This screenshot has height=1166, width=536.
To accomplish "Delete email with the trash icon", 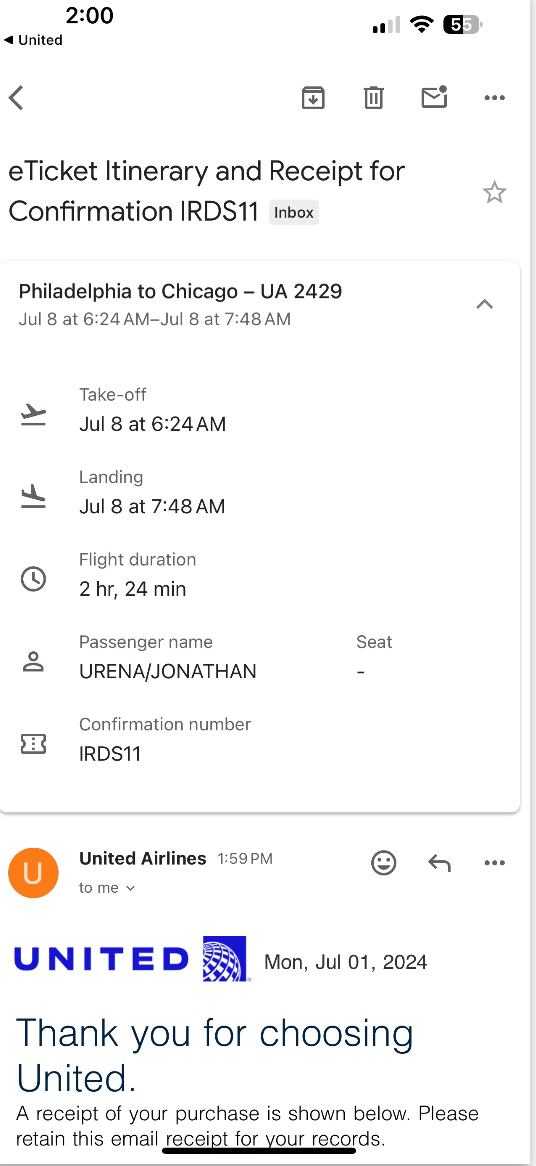I will click(373, 97).
